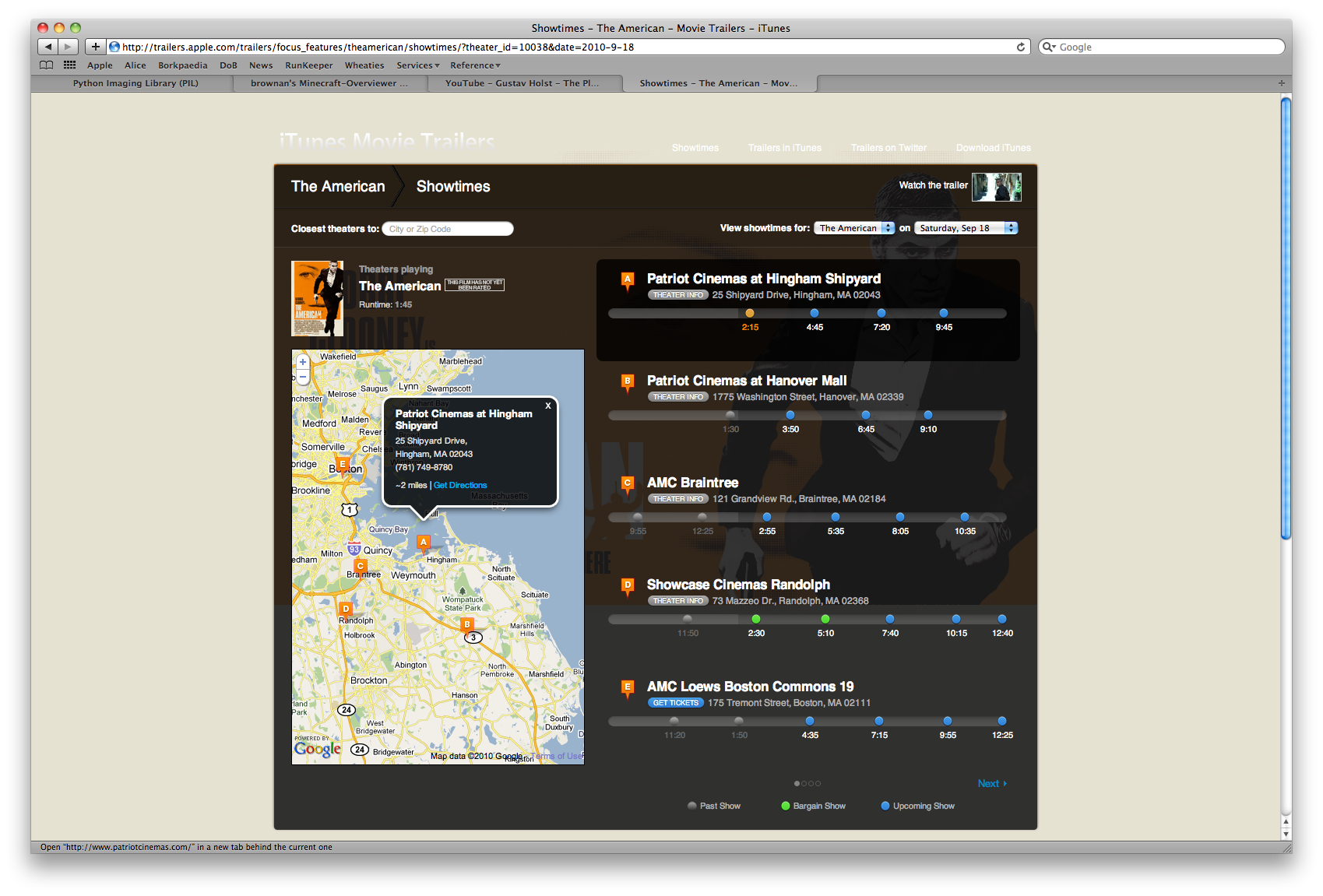Click the Safari back navigation arrow

(48, 47)
